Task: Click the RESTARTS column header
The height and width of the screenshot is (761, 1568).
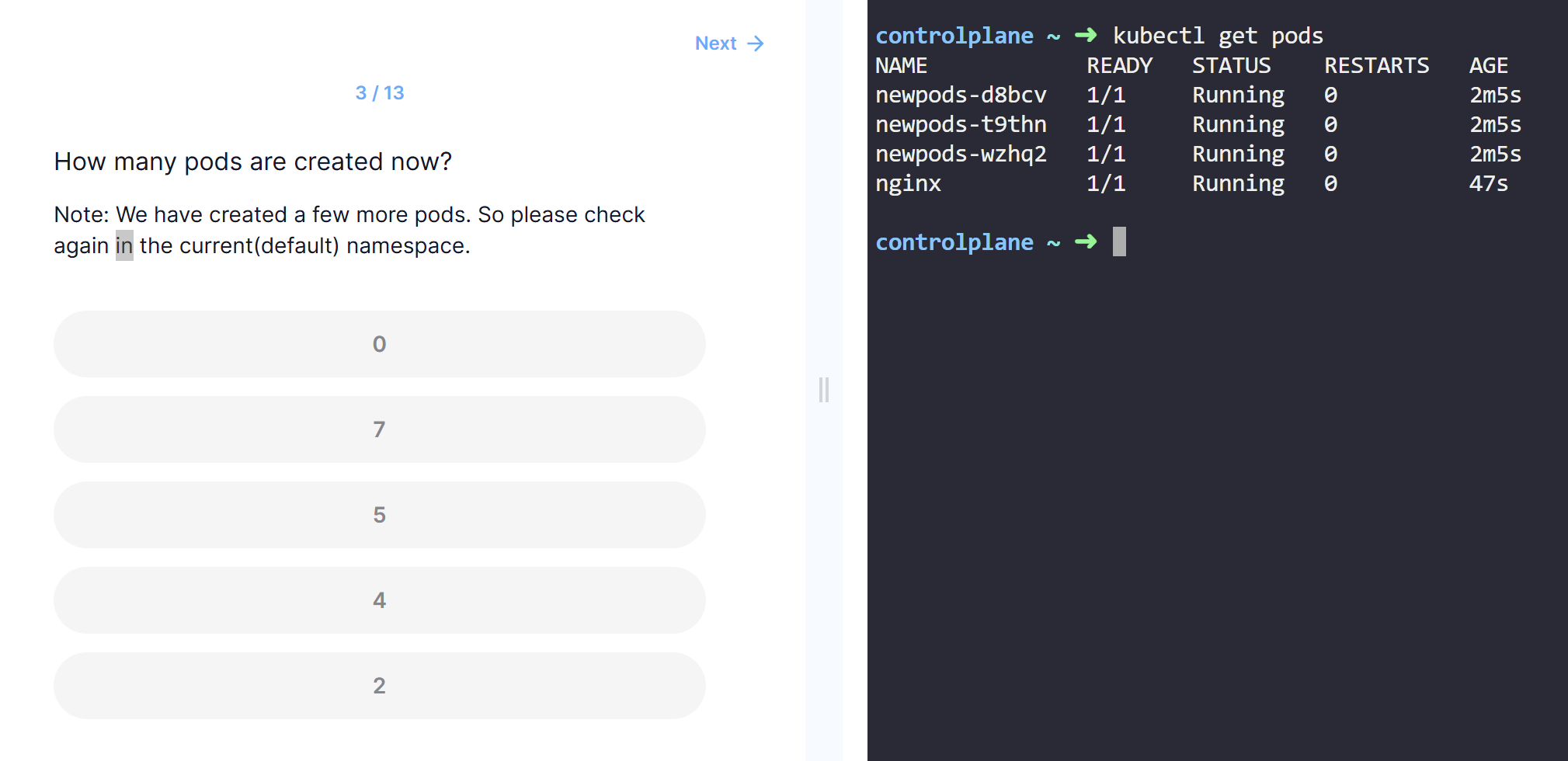Action: pyautogui.click(x=1376, y=65)
